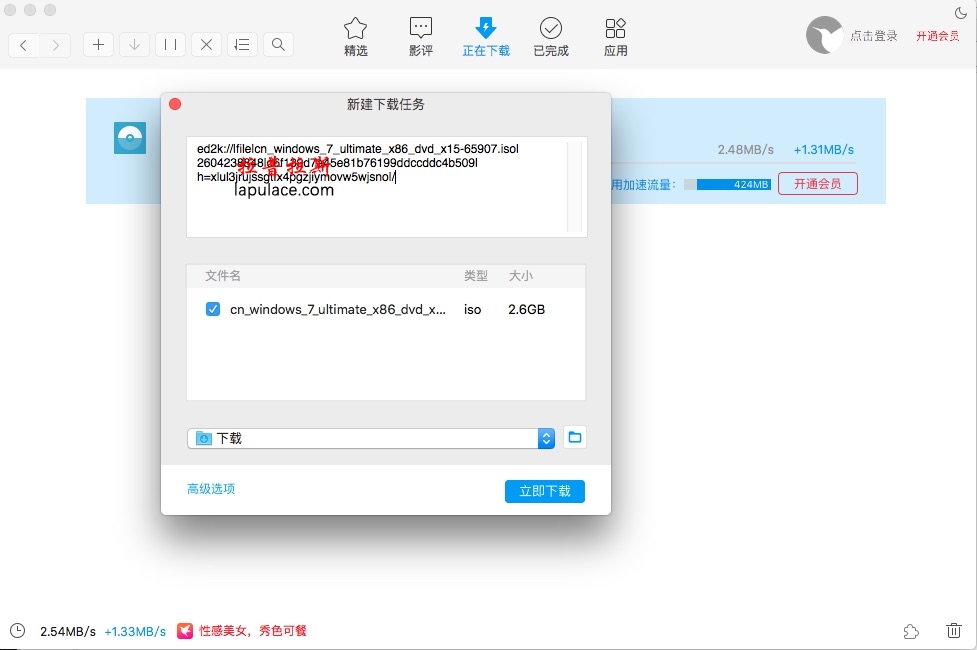Open the 已完成 completed tab
Image resolution: width=977 pixels, height=650 pixels.
tap(550, 37)
